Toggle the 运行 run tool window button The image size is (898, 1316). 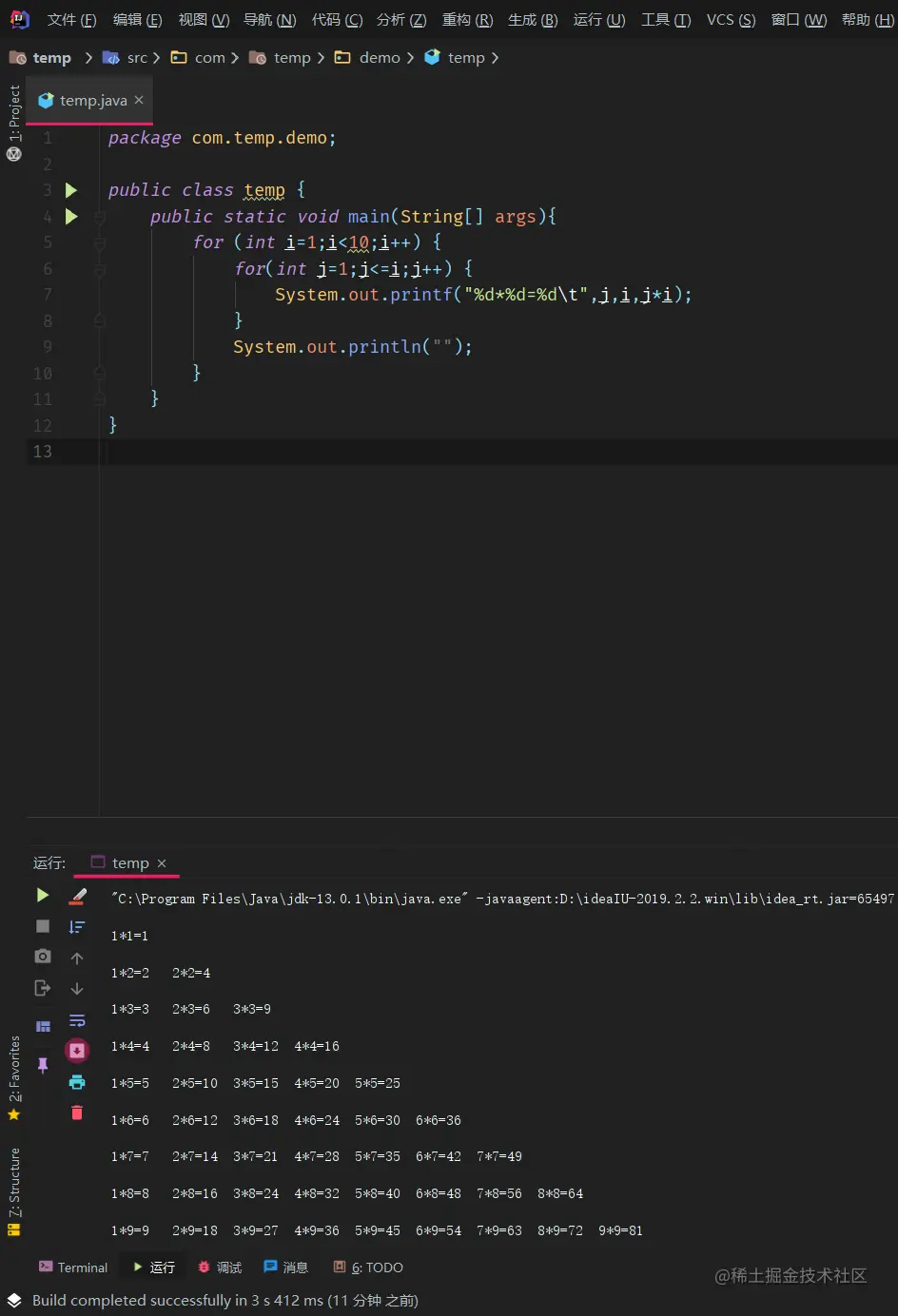pyautogui.click(x=154, y=1268)
